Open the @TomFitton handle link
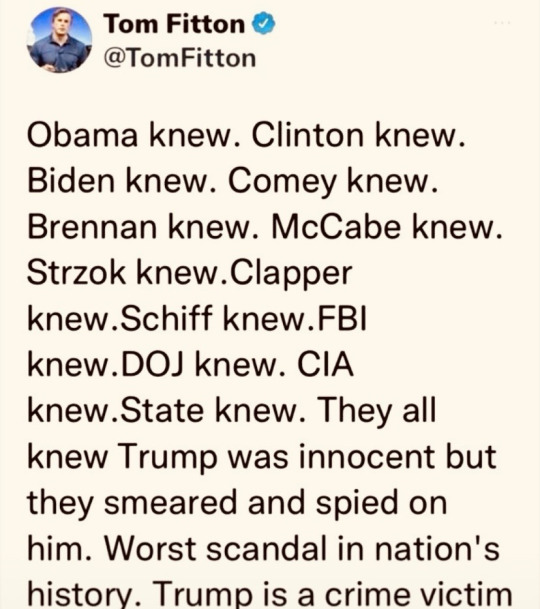Viewport: 540px width, 609px height. pos(180,58)
